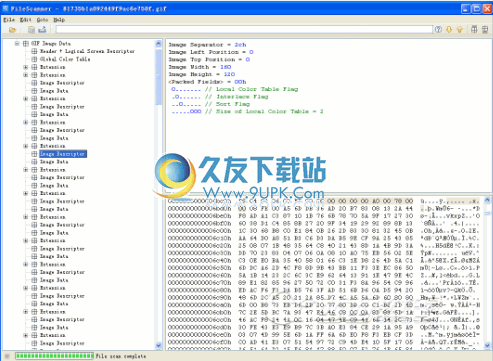Open the Goto menu
493x361 pixels.
[x=42, y=20]
